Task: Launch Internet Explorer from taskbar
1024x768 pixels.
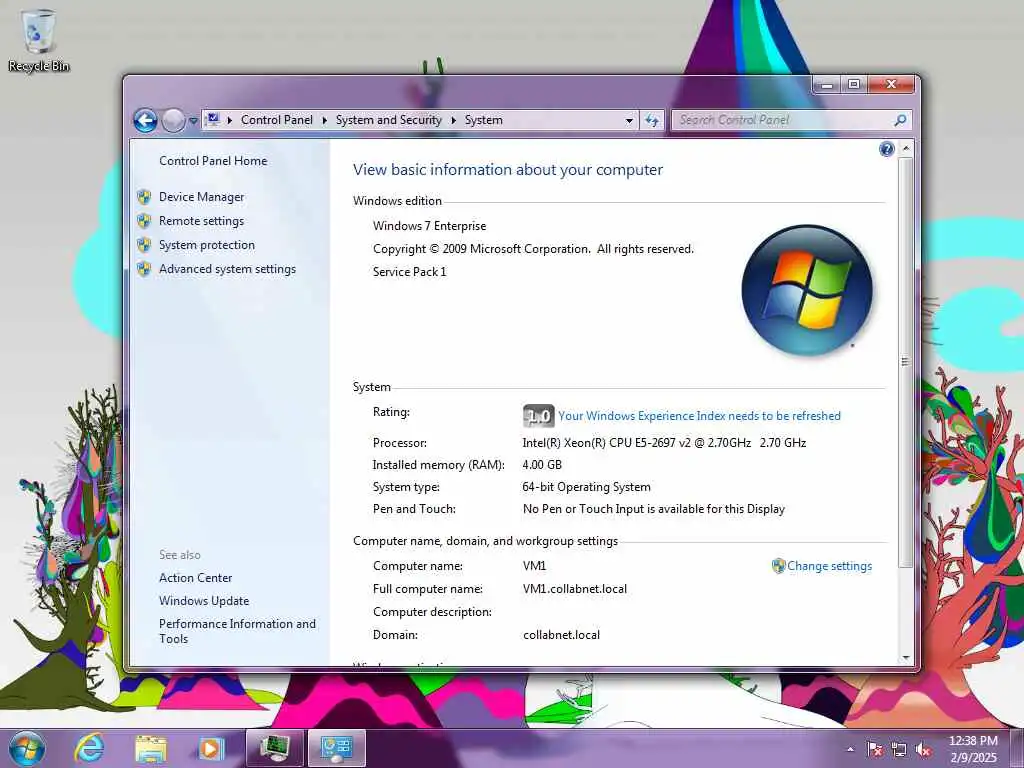Action: coord(89,748)
